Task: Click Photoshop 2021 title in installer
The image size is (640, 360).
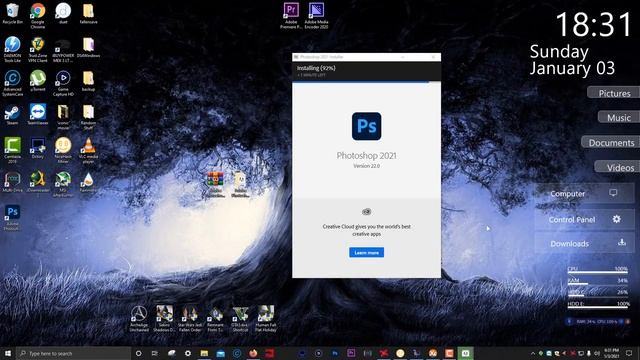Action: pyautogui.click(x=367, y=156)
